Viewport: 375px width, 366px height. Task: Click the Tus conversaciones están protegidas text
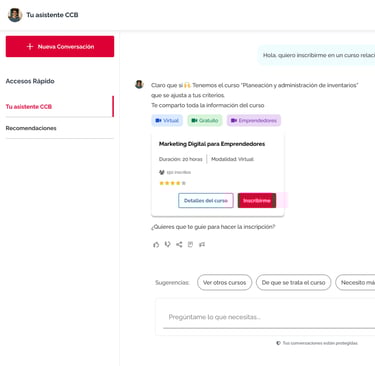(x=320, y=343)
